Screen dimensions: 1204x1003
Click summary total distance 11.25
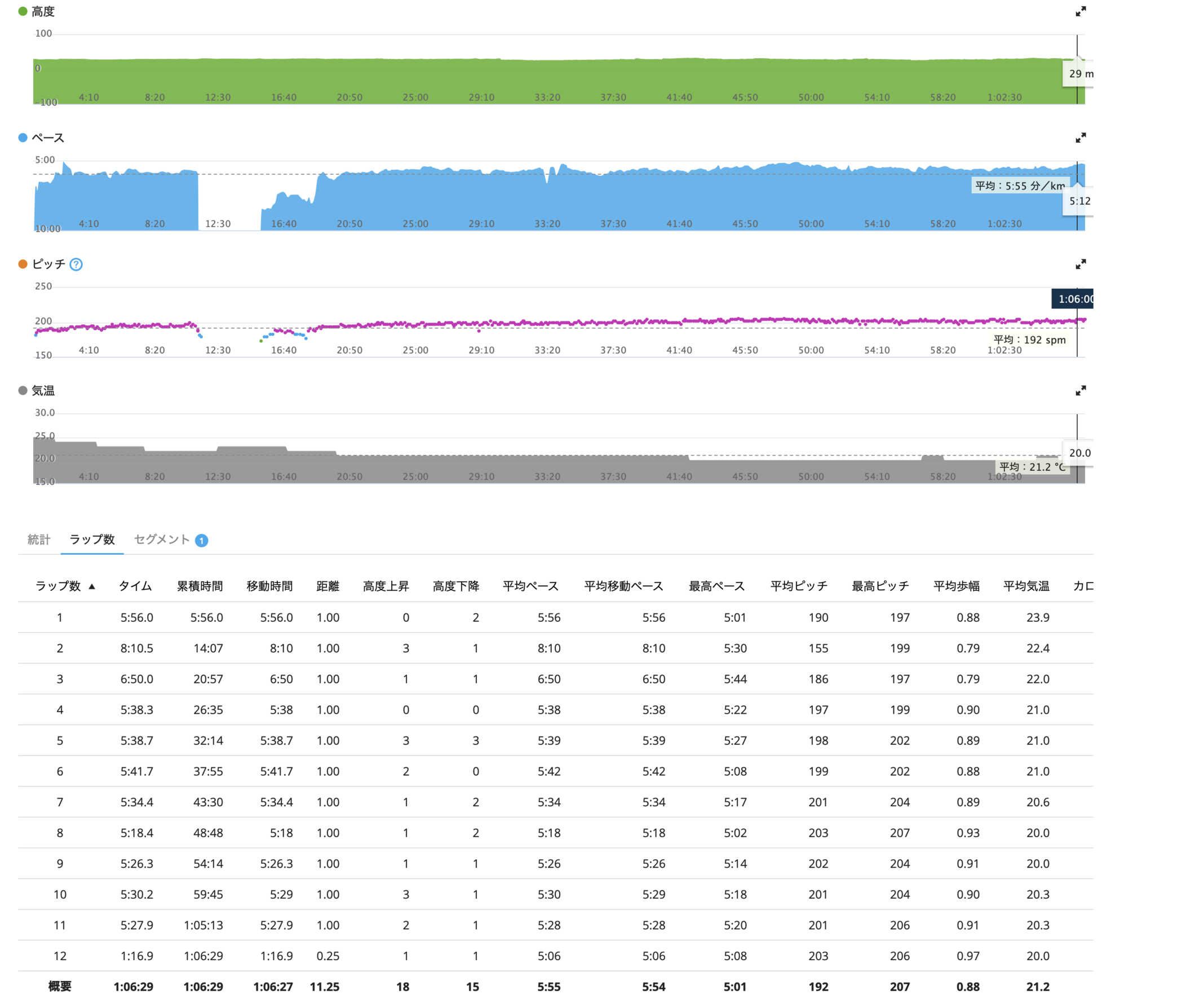tap(325, 988)
